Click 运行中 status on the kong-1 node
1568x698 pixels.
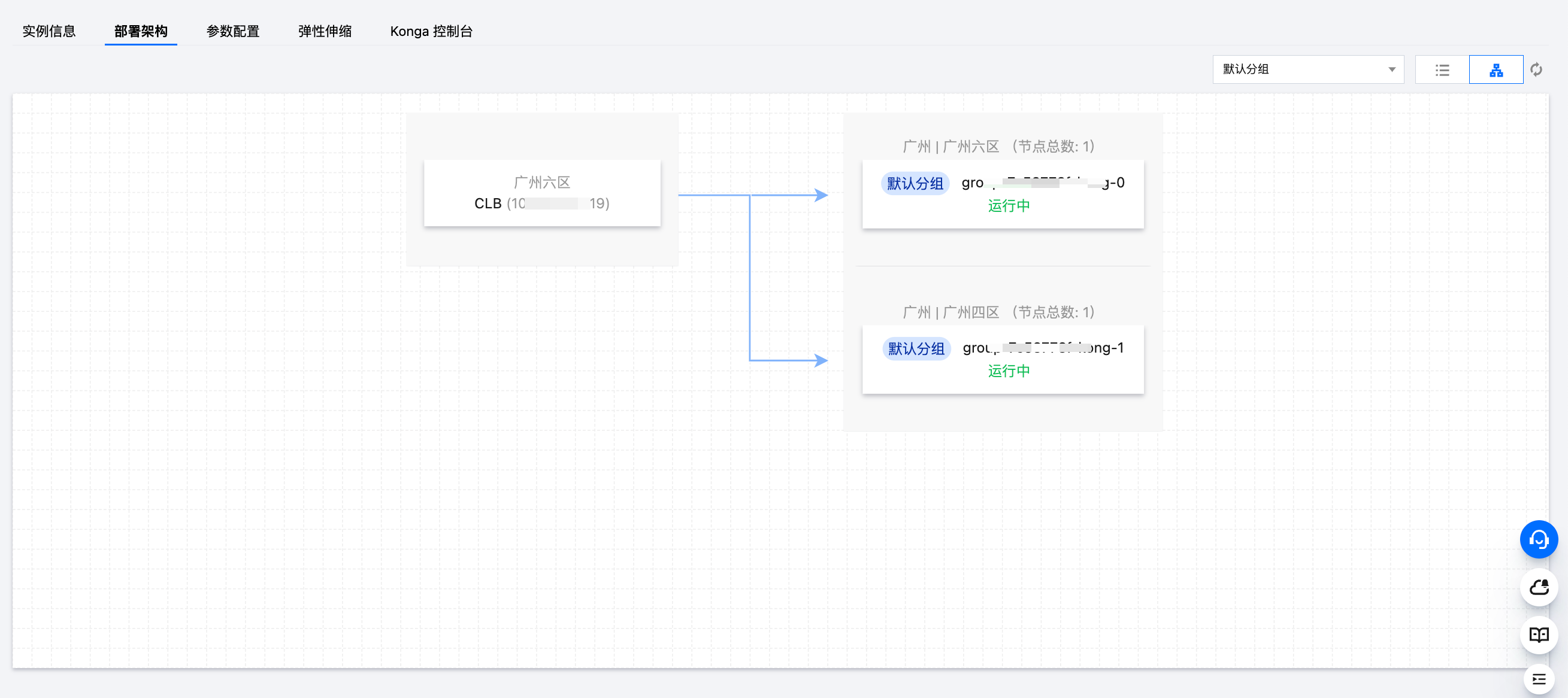point(1009,371)
